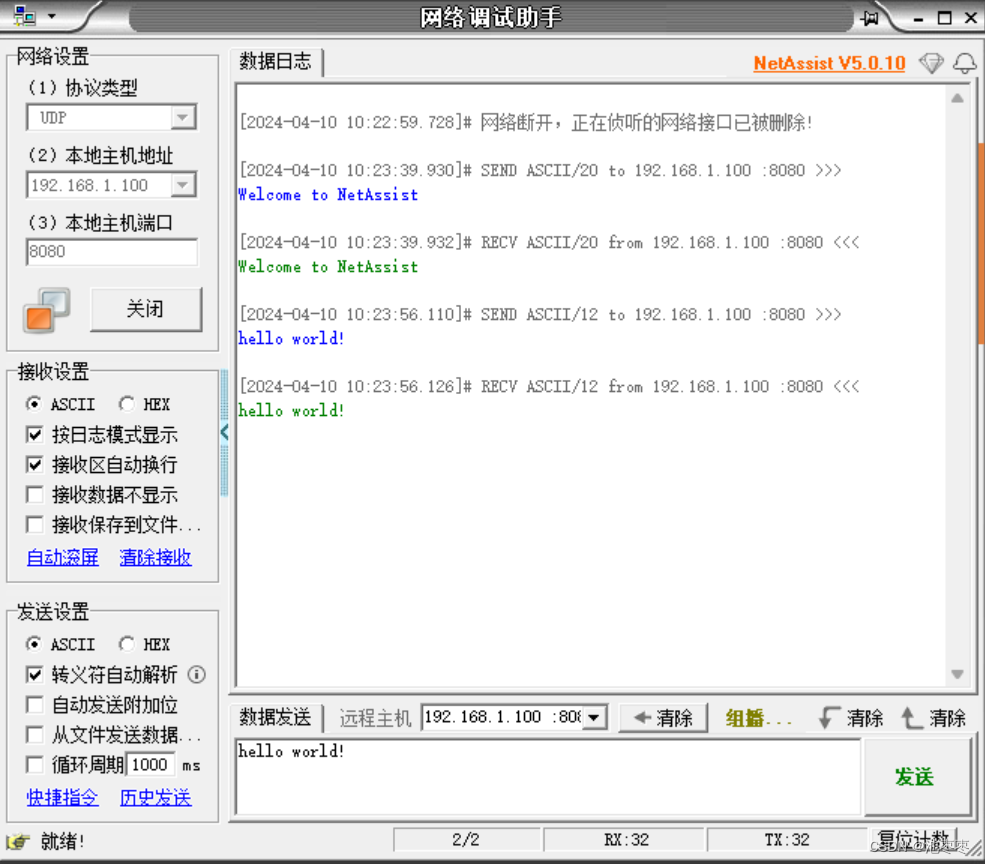Click the 清除接收 link
Screen dimensions: 985x864
point(156,557)
